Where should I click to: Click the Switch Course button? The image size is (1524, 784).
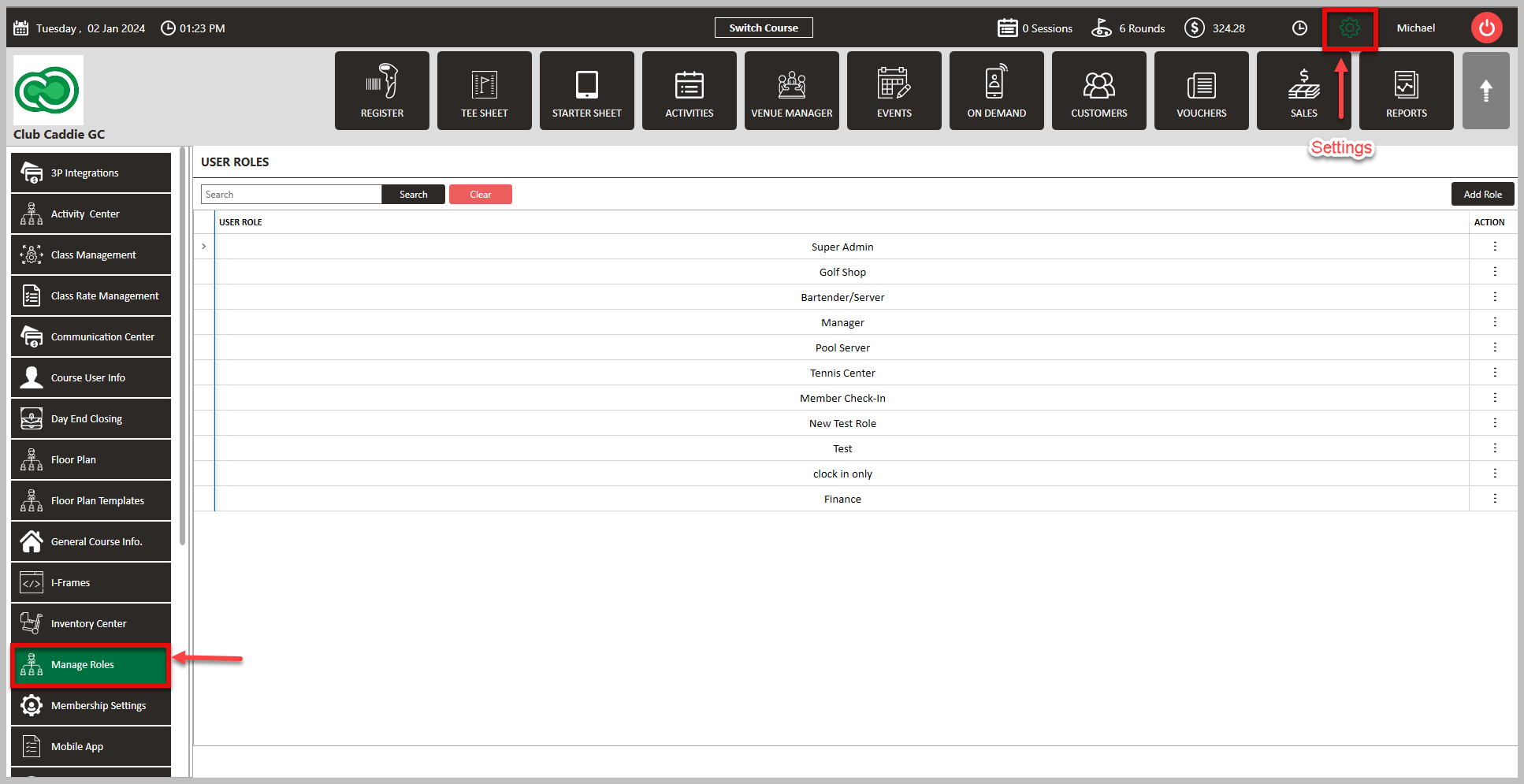click(764, 28)
